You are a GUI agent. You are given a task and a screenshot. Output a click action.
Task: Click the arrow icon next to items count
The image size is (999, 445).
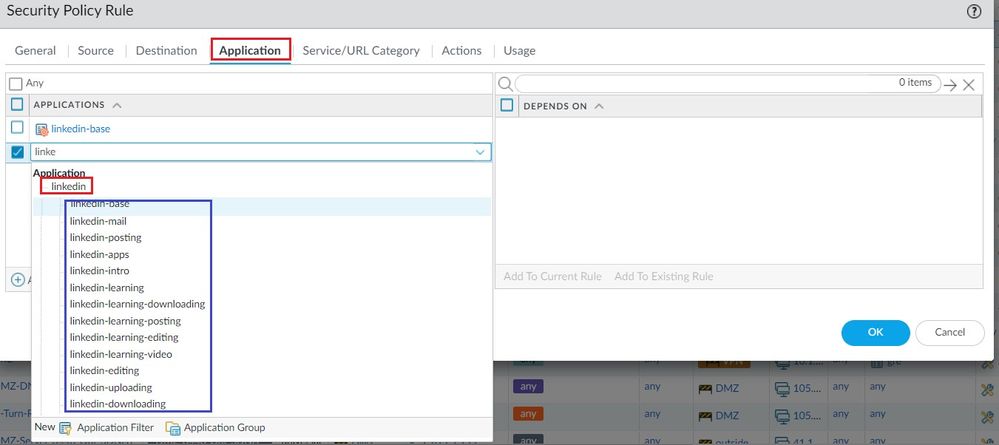[951, 85]
